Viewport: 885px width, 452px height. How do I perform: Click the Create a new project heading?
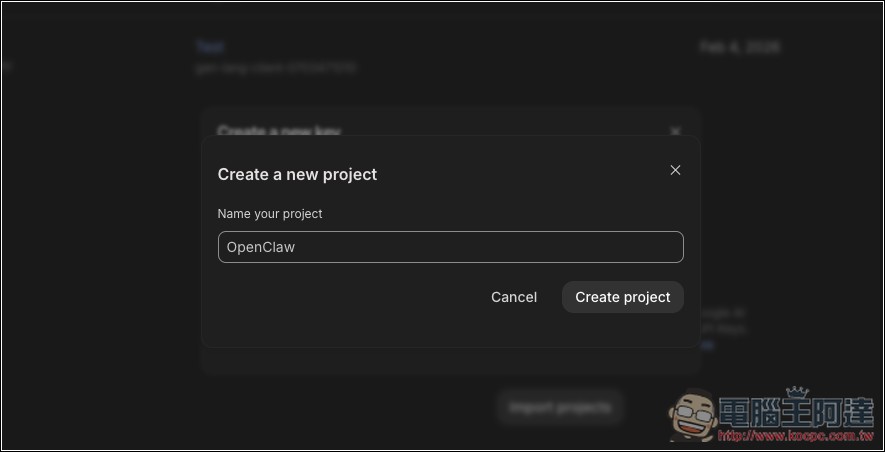(x=297, y=174)
